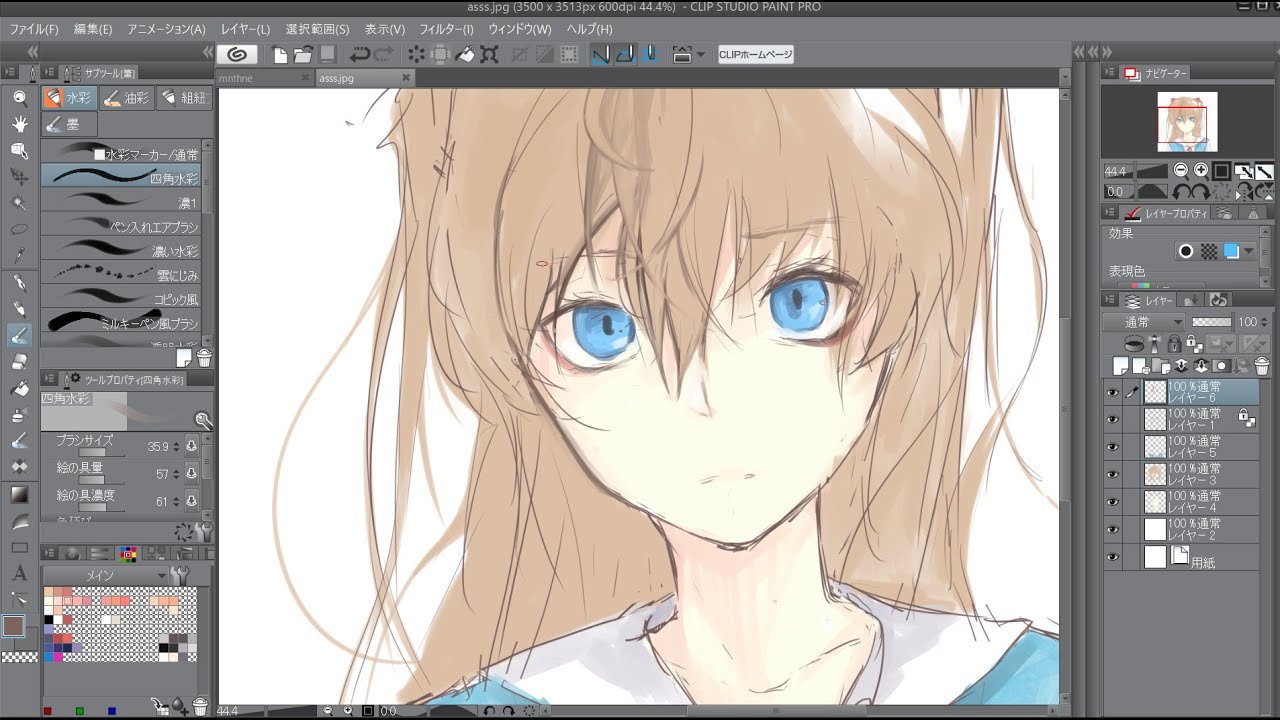
Task: Delete layer with trash icon
Action: tap(1262, 366)
